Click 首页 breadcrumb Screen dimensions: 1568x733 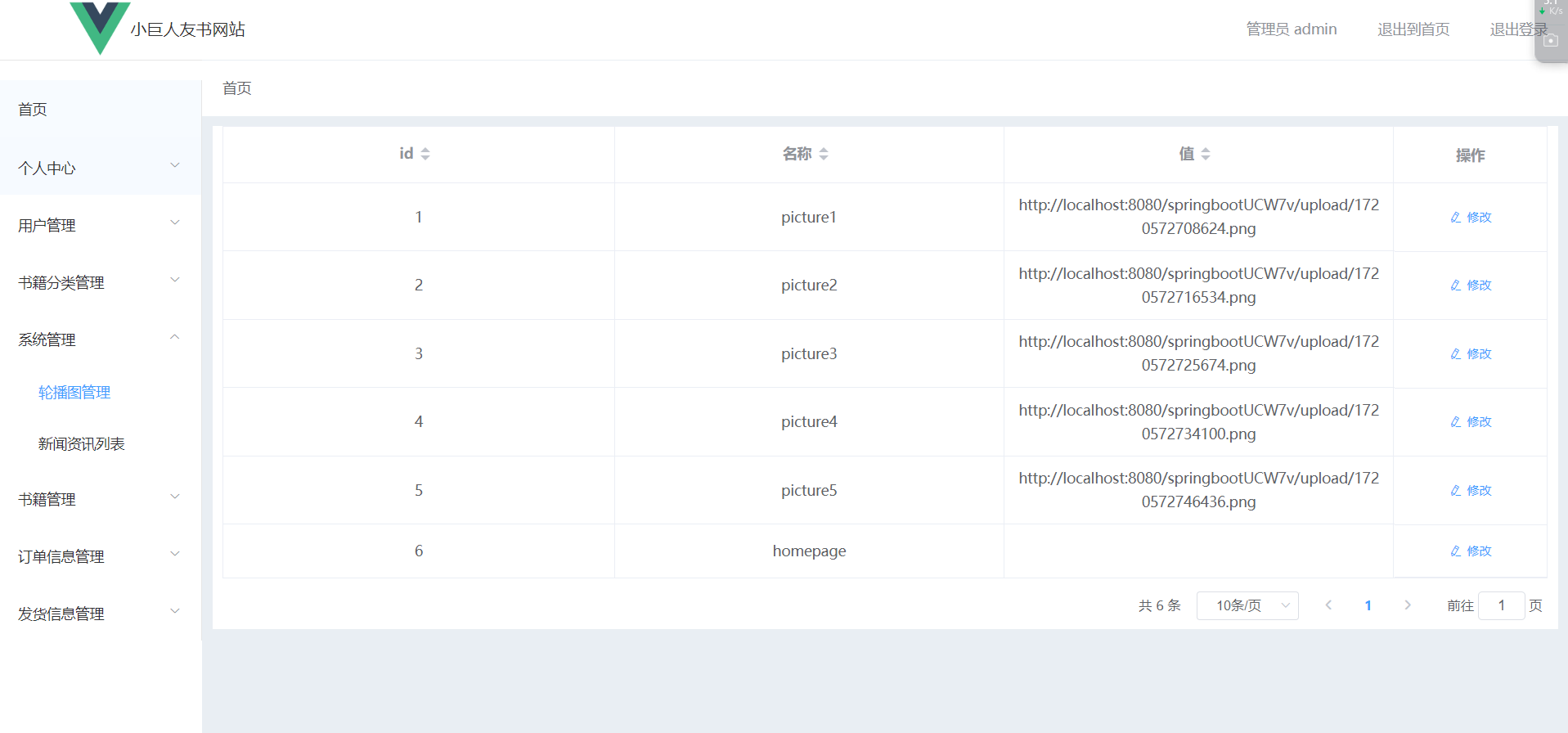coord(237,88)
